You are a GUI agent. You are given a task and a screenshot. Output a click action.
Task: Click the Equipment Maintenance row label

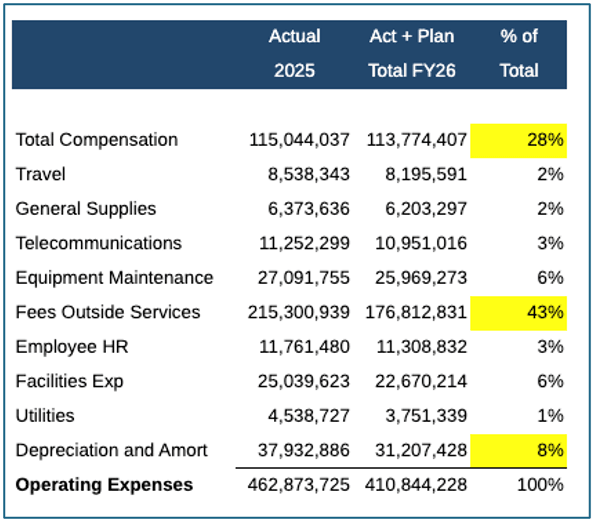(x=114, y=278)
